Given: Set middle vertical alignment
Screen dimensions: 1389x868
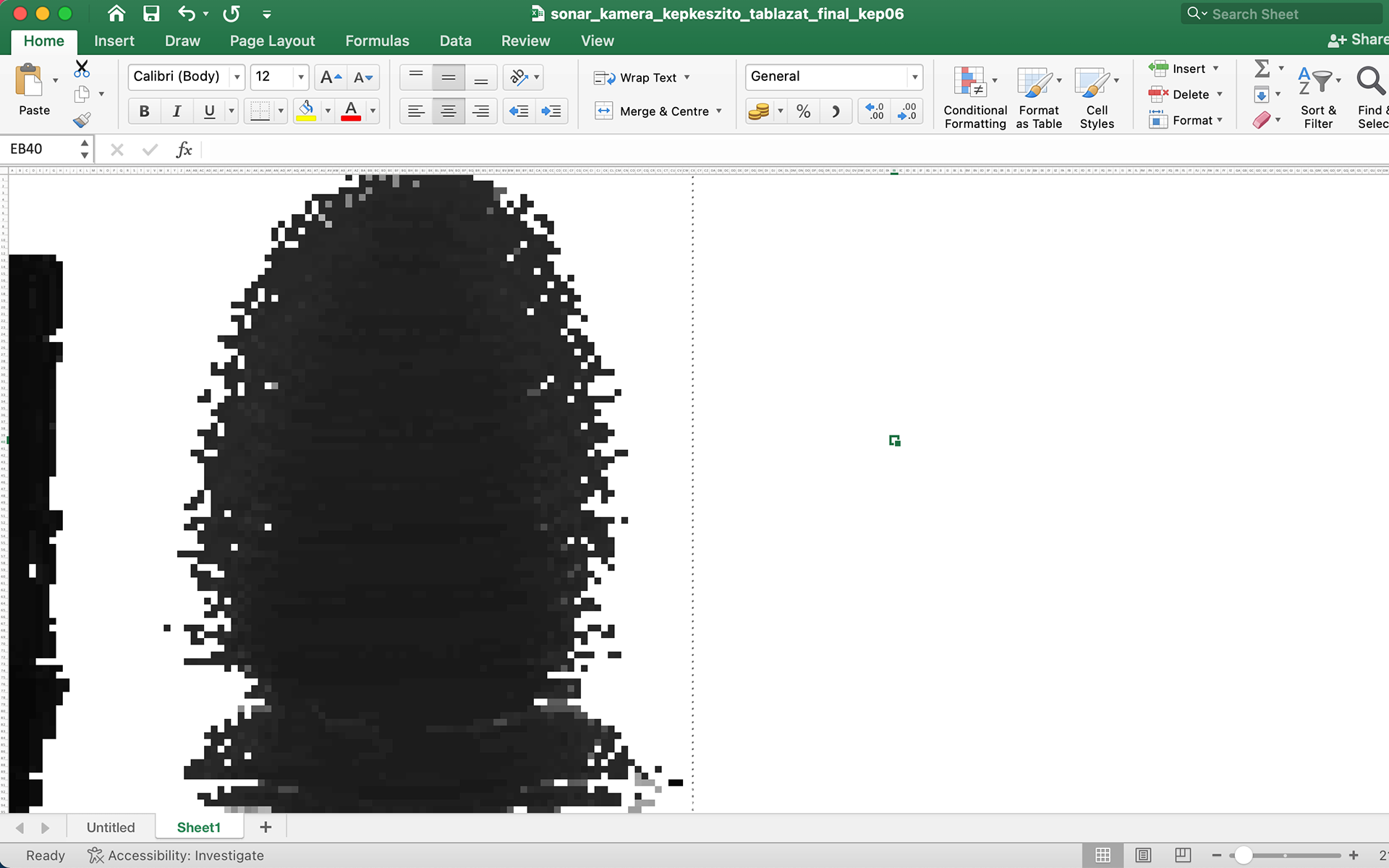Looking at the screenshot, I should click(449, 77).
